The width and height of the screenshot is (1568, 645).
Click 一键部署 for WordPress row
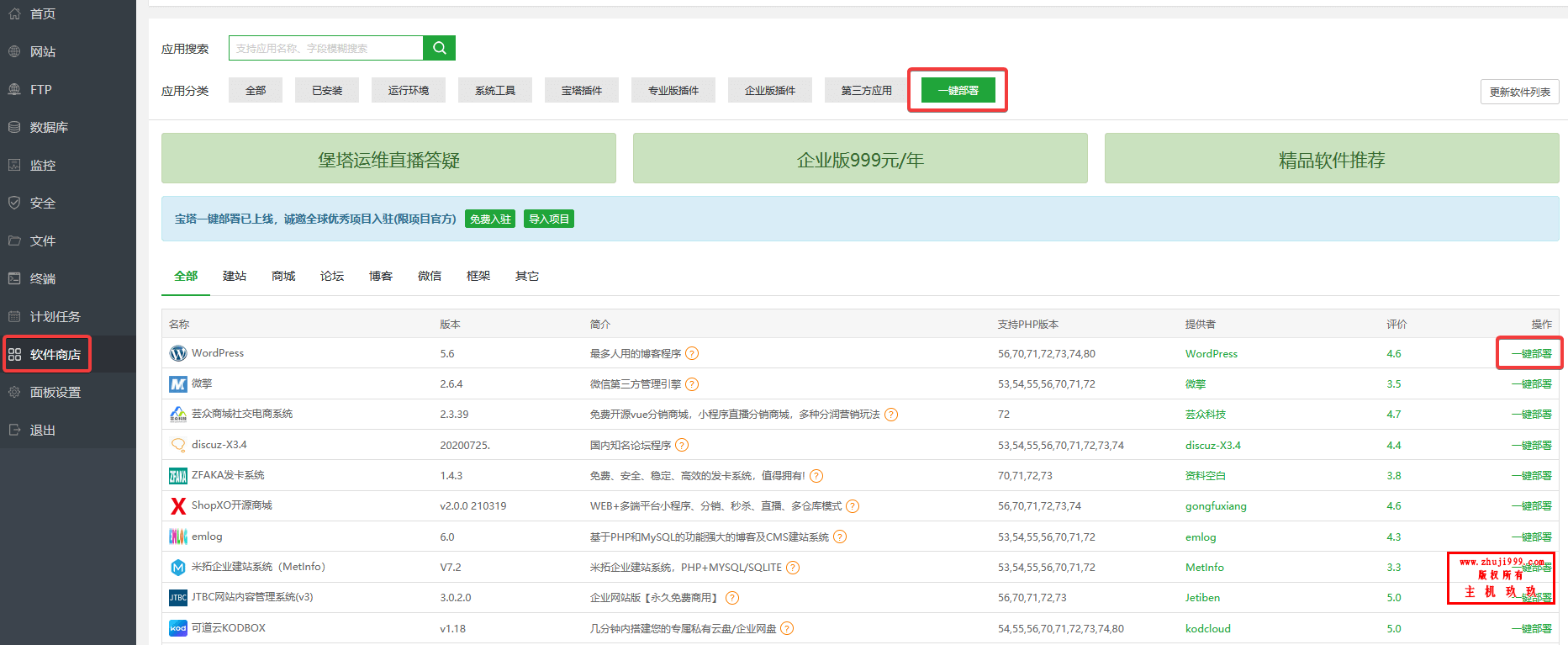coord(1531,354)
